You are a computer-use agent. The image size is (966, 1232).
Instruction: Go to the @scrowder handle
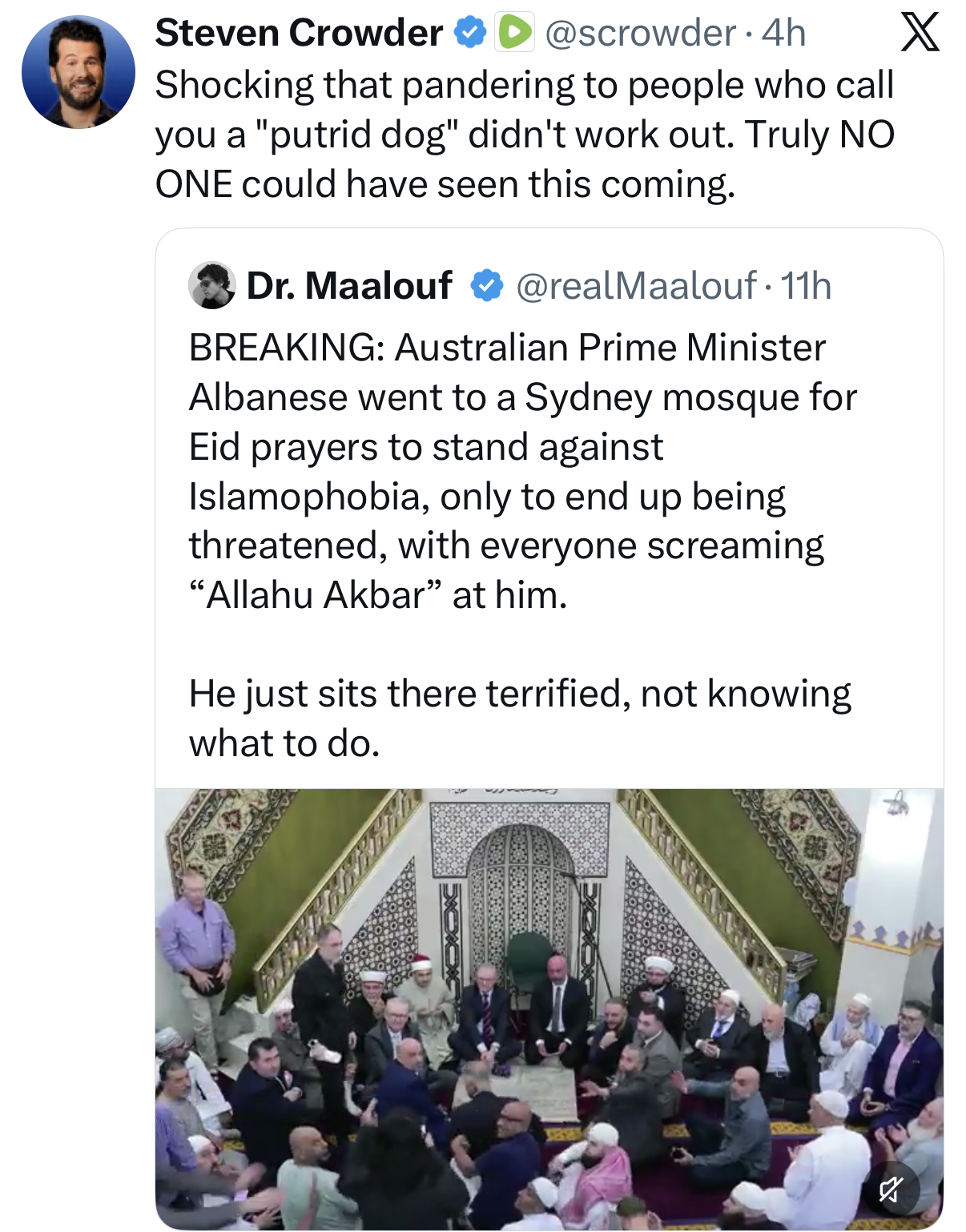point(639,33)
